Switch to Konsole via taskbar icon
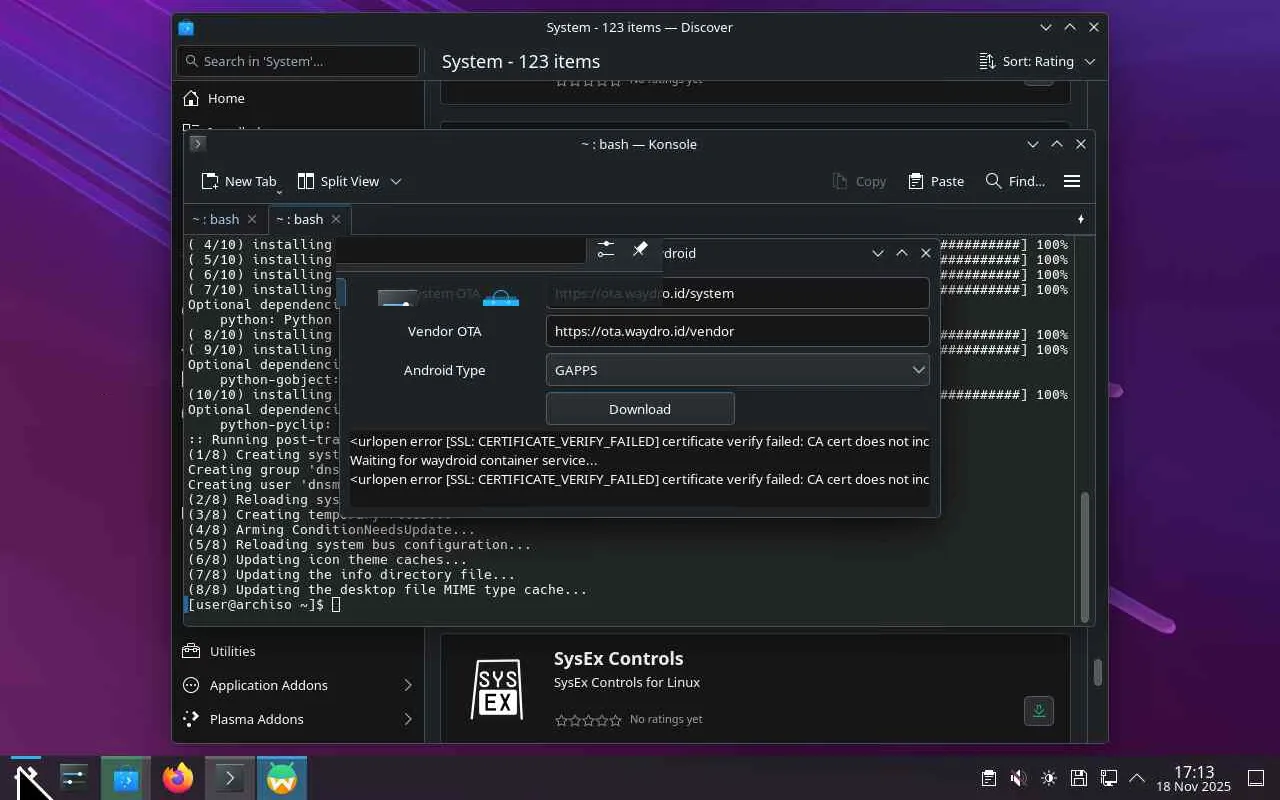 (x=230, y=778)
